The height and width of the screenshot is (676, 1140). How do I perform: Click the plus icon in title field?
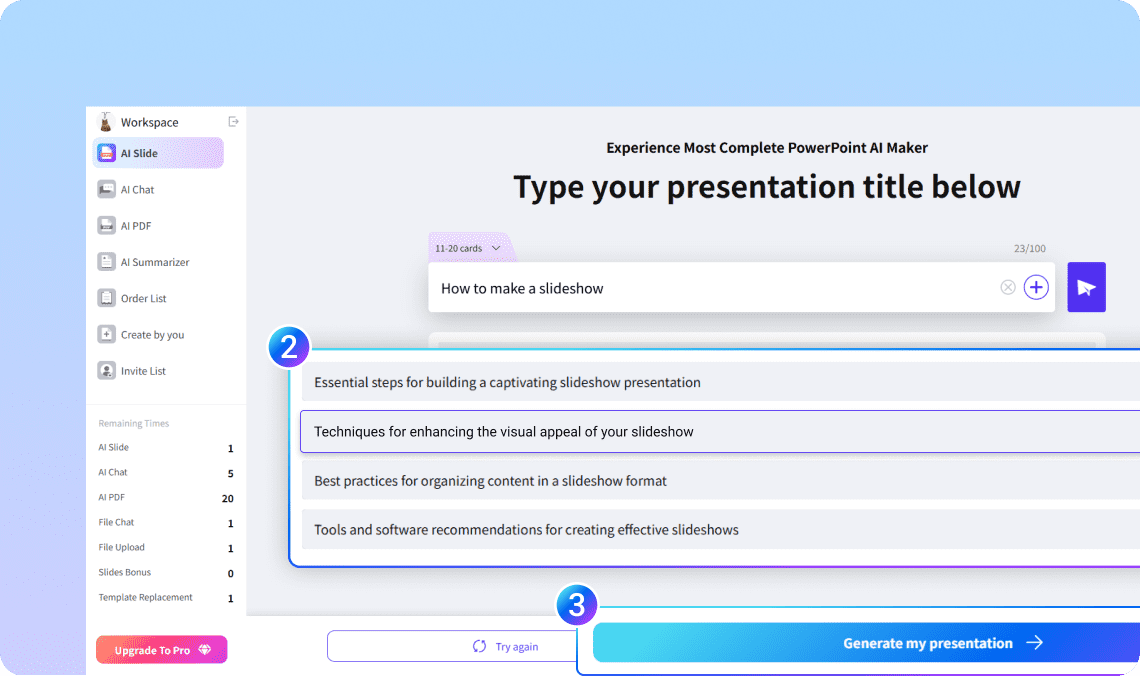coord(1037,288)
